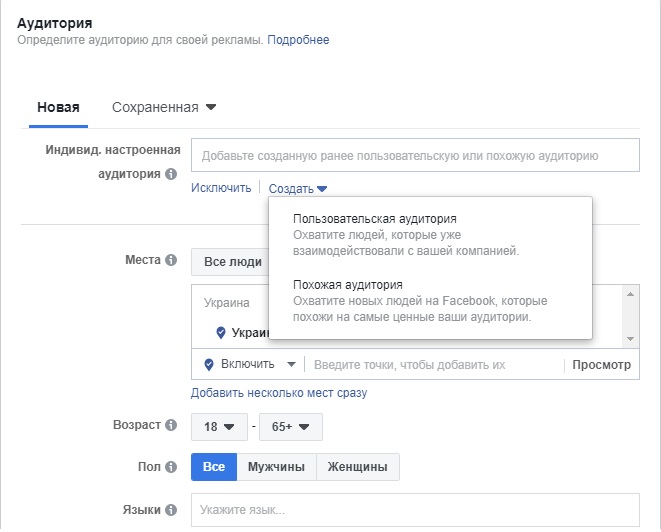Click info icon beside Возраст label
The width and height of the screenshot is (661, 532).
click(171, 425)
